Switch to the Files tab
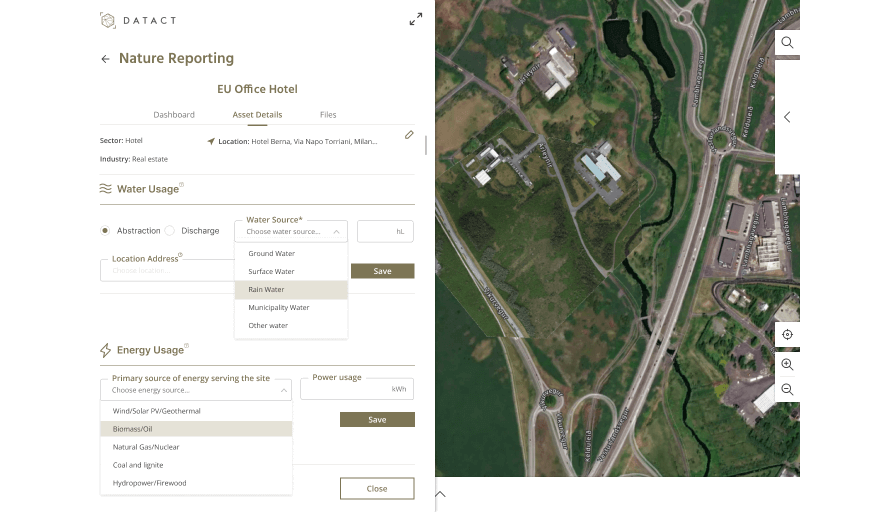Image resolution: width=880 pixels, height=512 pixels. pyautogui.click(x=328, y=115)
